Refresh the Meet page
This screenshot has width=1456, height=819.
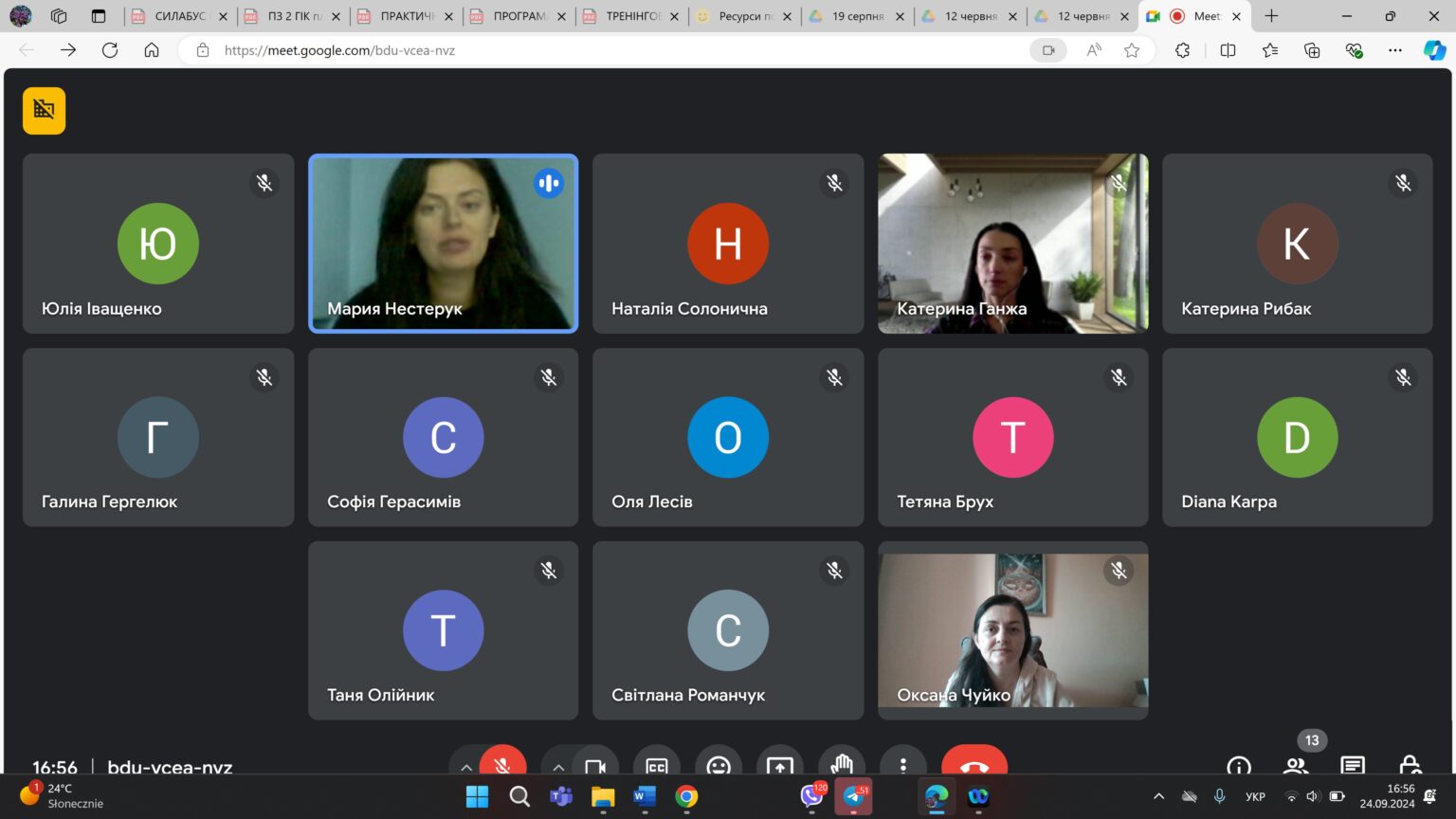110,50
